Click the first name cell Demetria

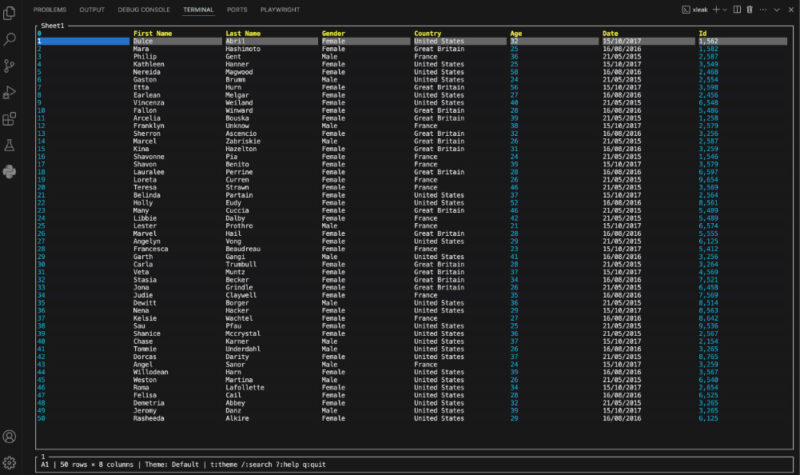[x=149, y=403]
